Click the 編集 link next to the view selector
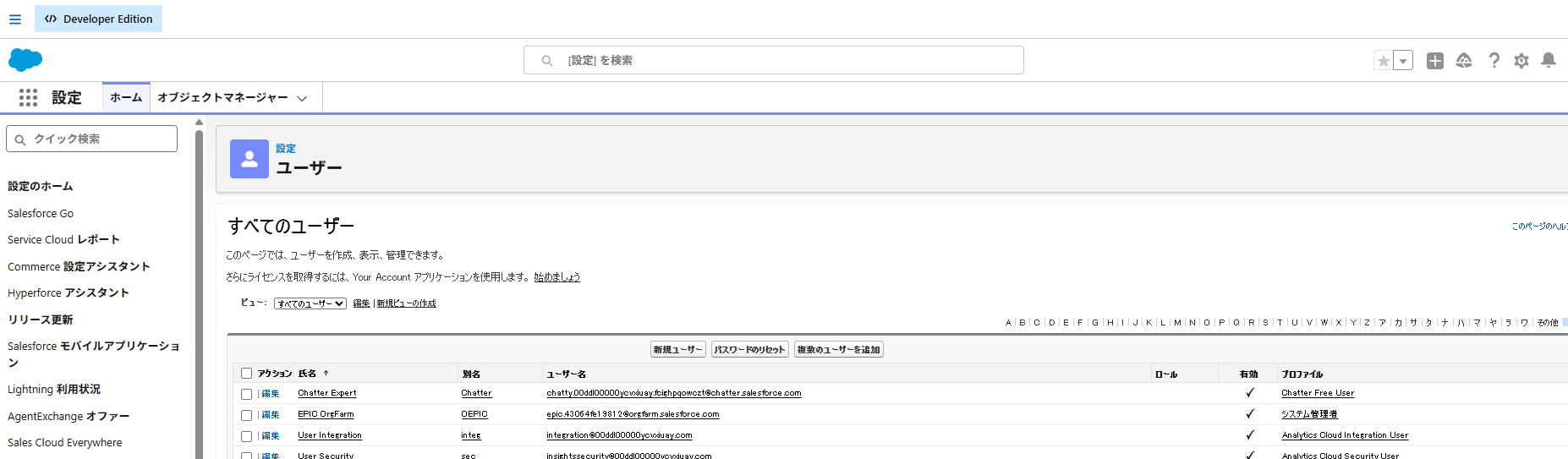This screenshot has height=459, width=1568. point(361,303)
